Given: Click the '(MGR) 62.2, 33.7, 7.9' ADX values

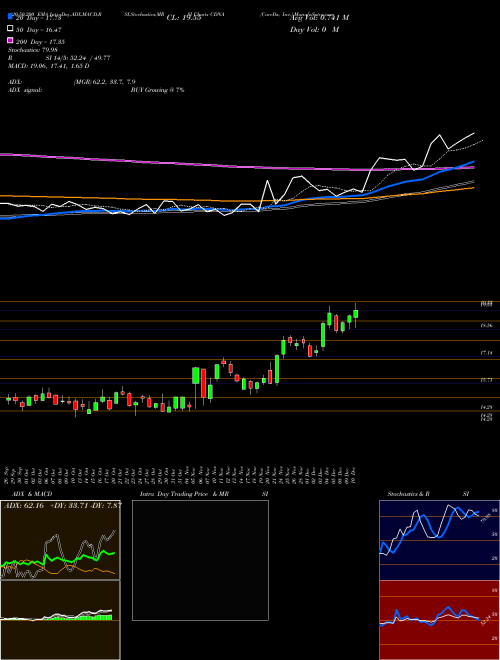Looking at the screenshot, I should click(104, 82).
